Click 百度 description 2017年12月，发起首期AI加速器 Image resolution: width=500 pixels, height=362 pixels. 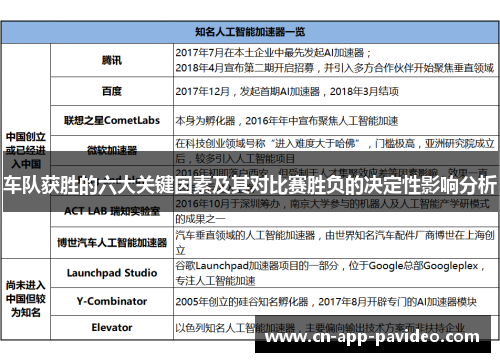(x=248, y=91)
